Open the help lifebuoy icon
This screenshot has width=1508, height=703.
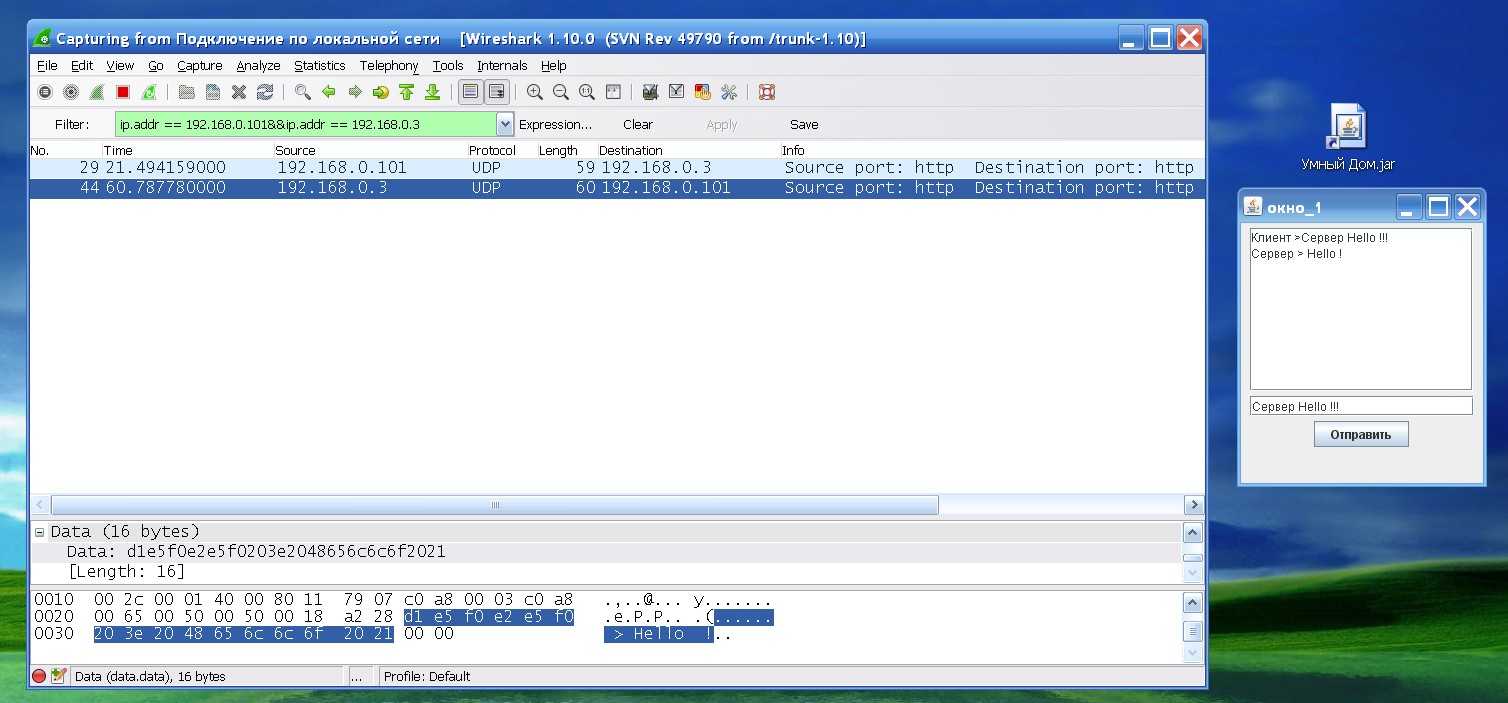[767, 92]
